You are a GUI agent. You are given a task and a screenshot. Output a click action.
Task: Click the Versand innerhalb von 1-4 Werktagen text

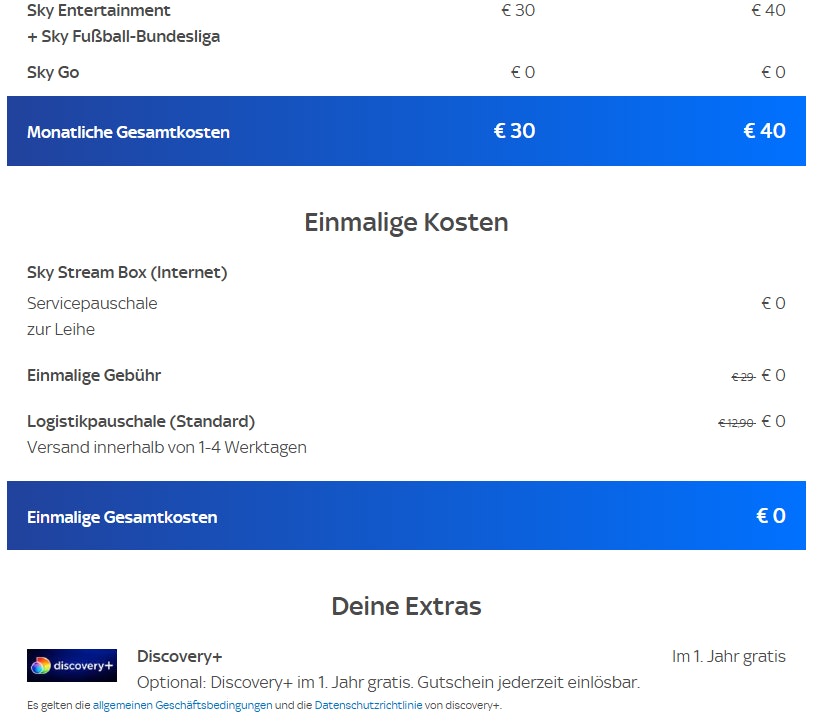click(167, 447)
